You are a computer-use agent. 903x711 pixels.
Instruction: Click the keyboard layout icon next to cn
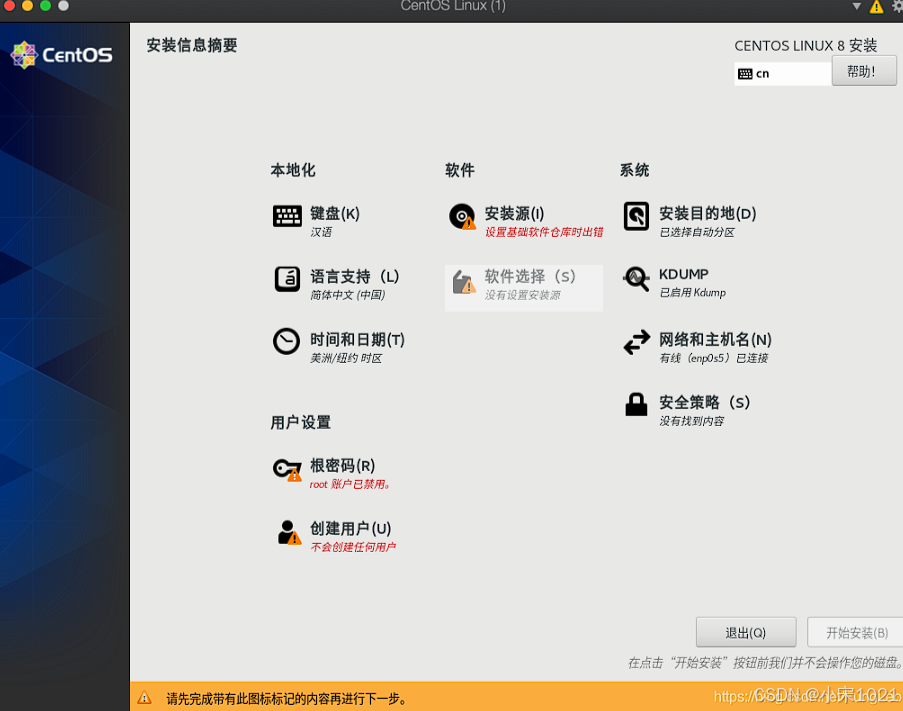click(x=745, y=74)
